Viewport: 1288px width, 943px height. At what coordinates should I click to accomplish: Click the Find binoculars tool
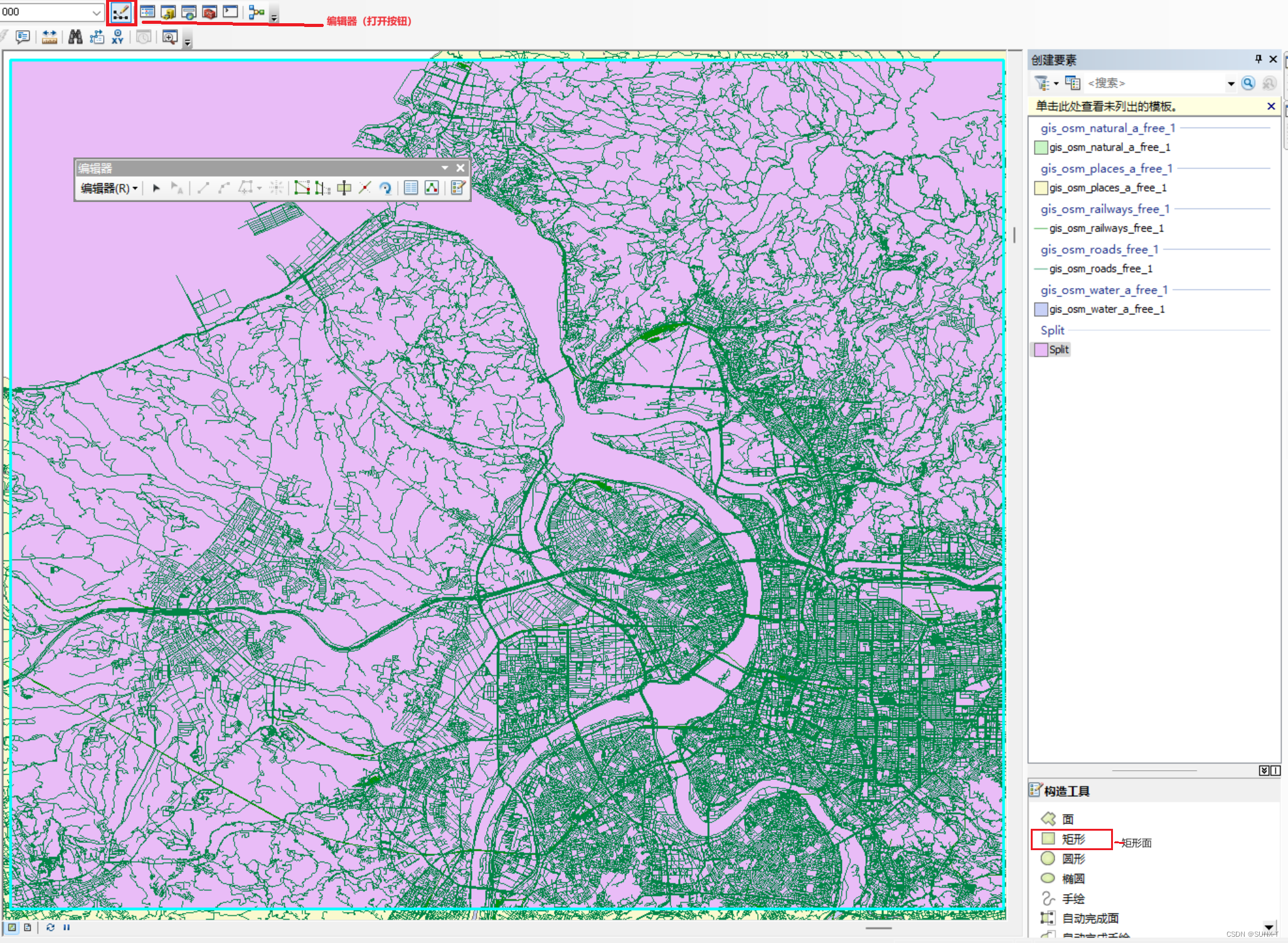coord(75,37)
